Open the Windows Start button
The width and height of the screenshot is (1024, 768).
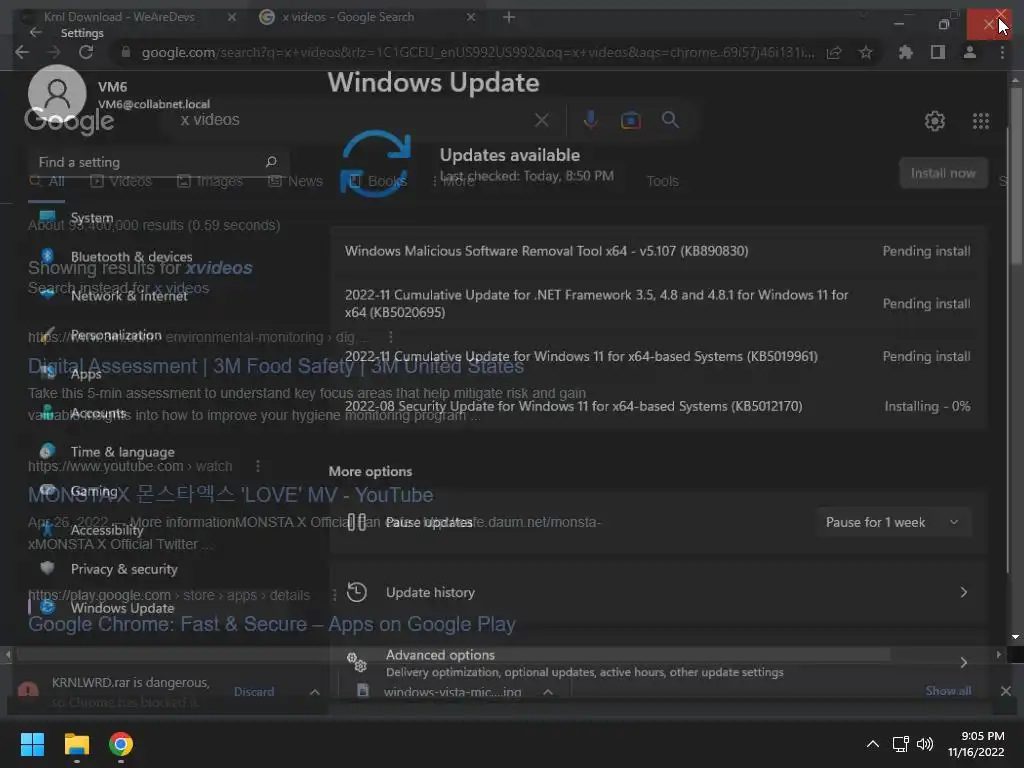[32, 744]
